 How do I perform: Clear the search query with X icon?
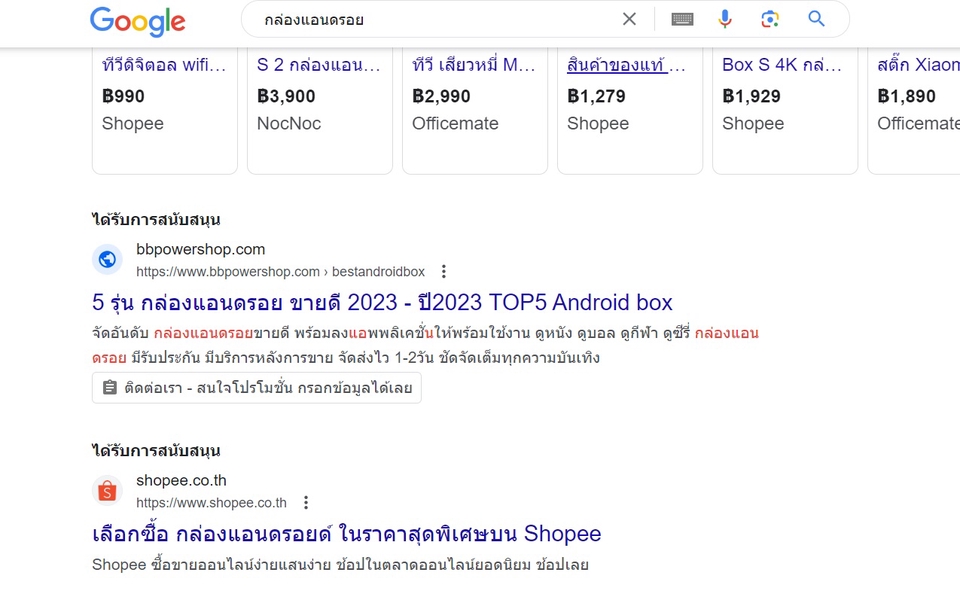pos(629,19)
